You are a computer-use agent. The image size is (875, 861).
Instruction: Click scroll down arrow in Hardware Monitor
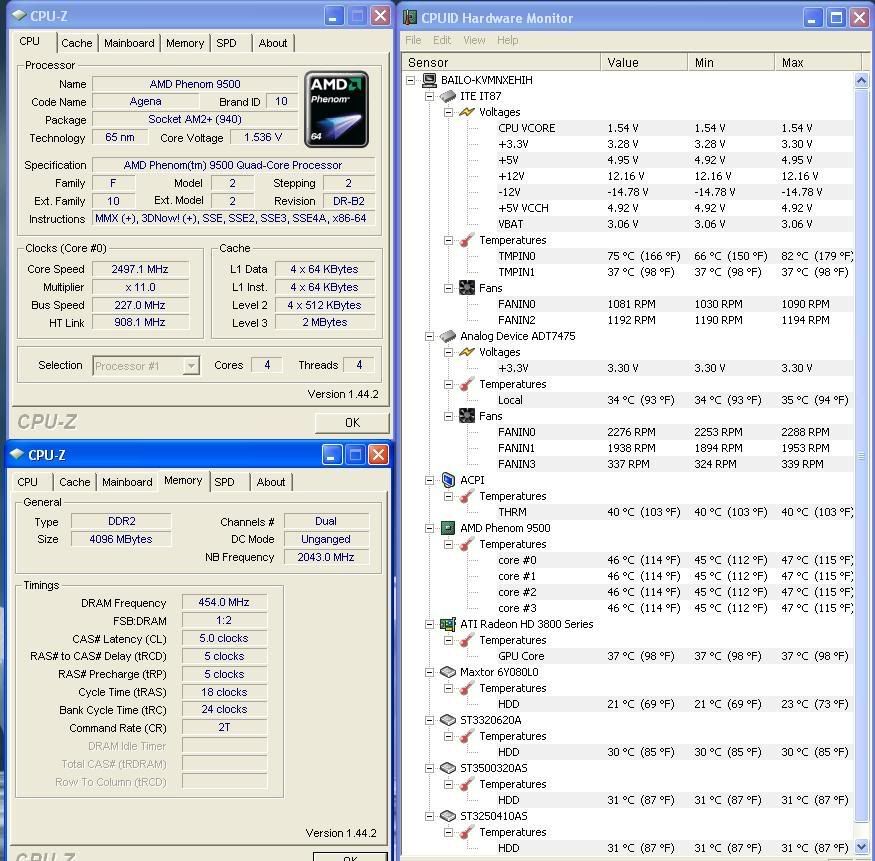tap(861, 845)
